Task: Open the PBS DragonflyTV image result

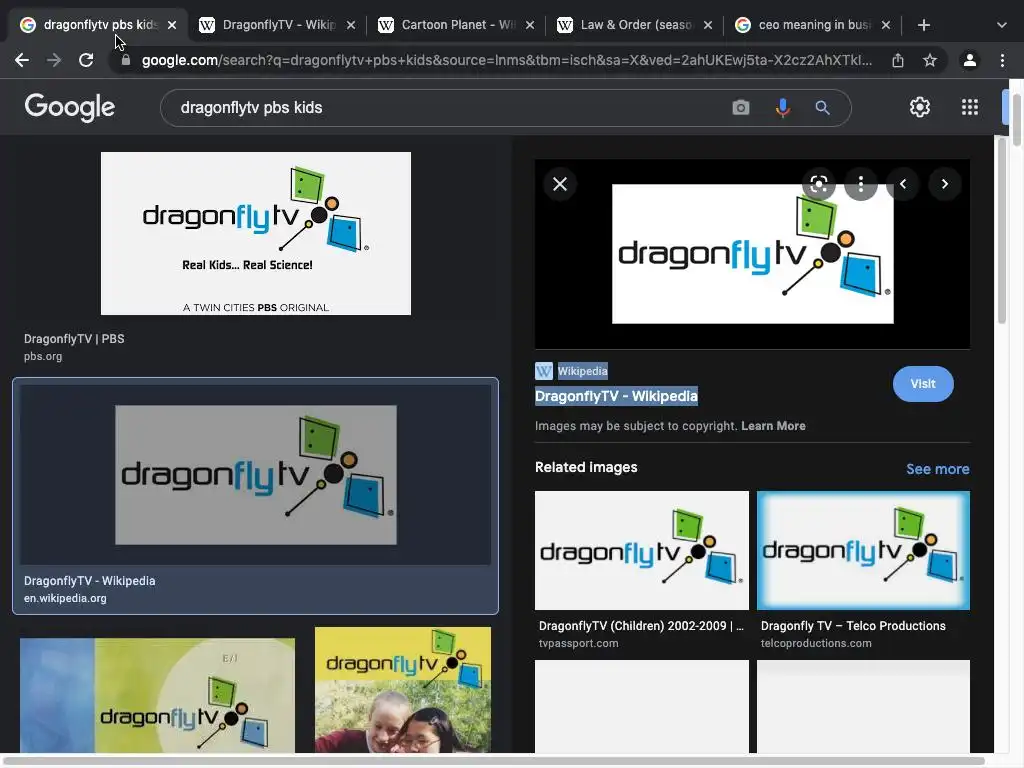Action: pyautogui.click(x=255, y=233)
